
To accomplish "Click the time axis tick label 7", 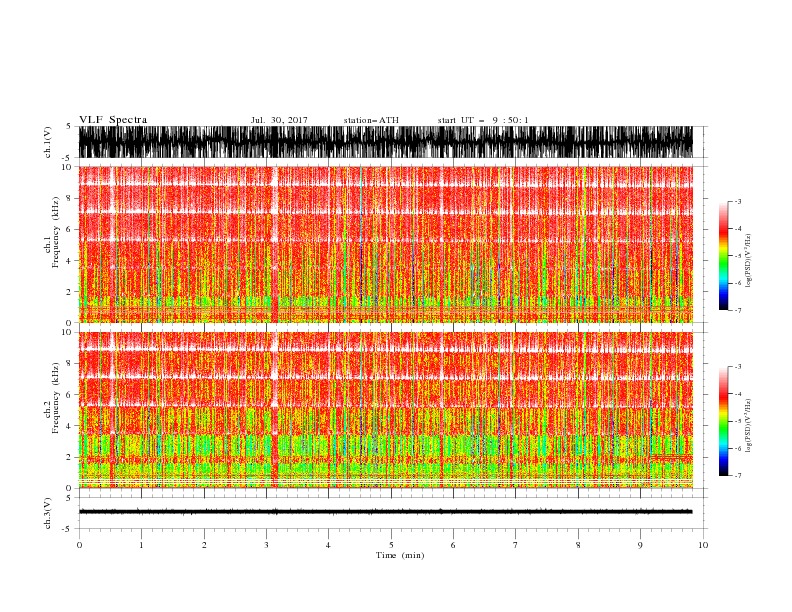I will click(x=516, y=545).
